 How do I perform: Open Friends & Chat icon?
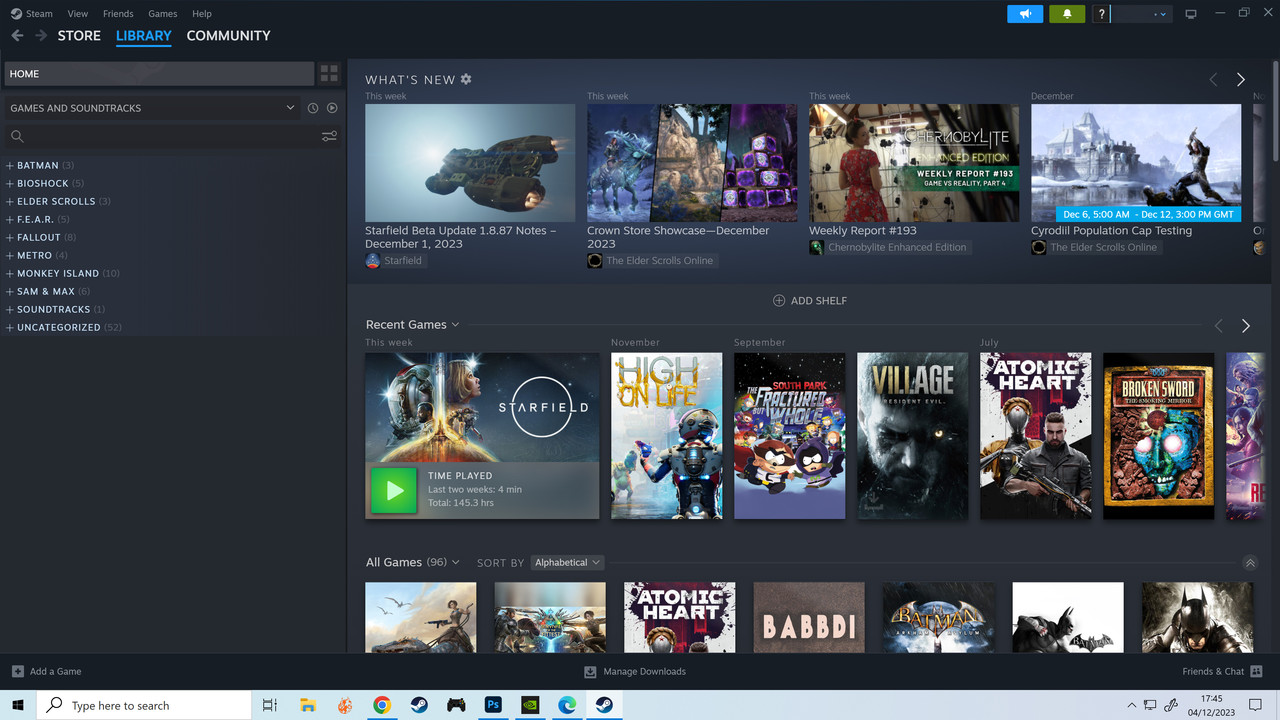click(1257, 671)
